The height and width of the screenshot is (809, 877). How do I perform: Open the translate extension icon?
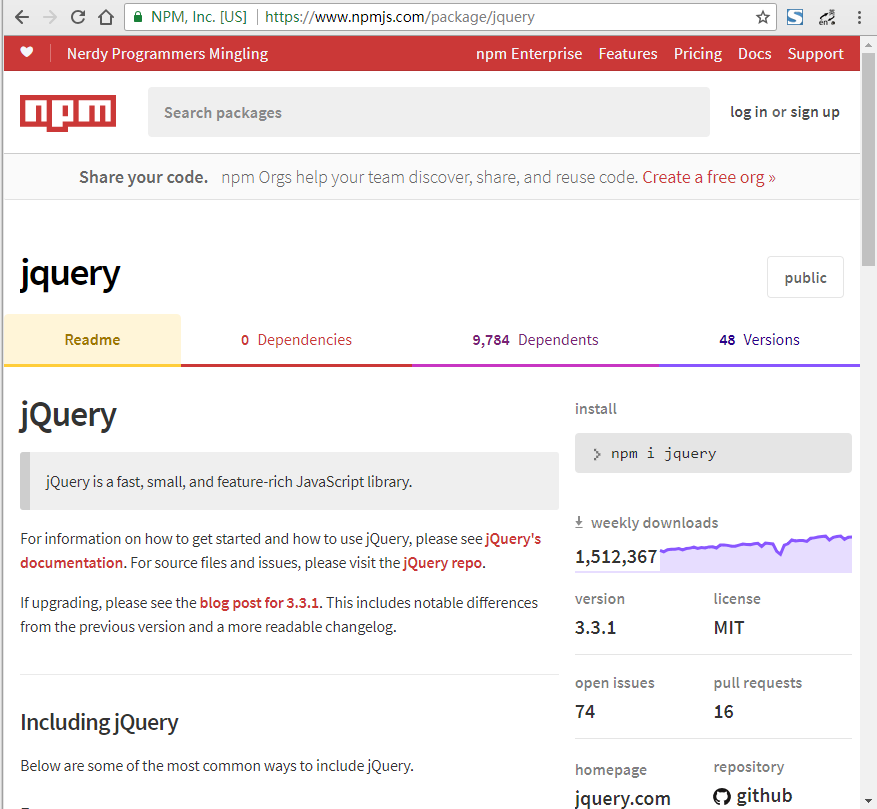click(827, 17)
